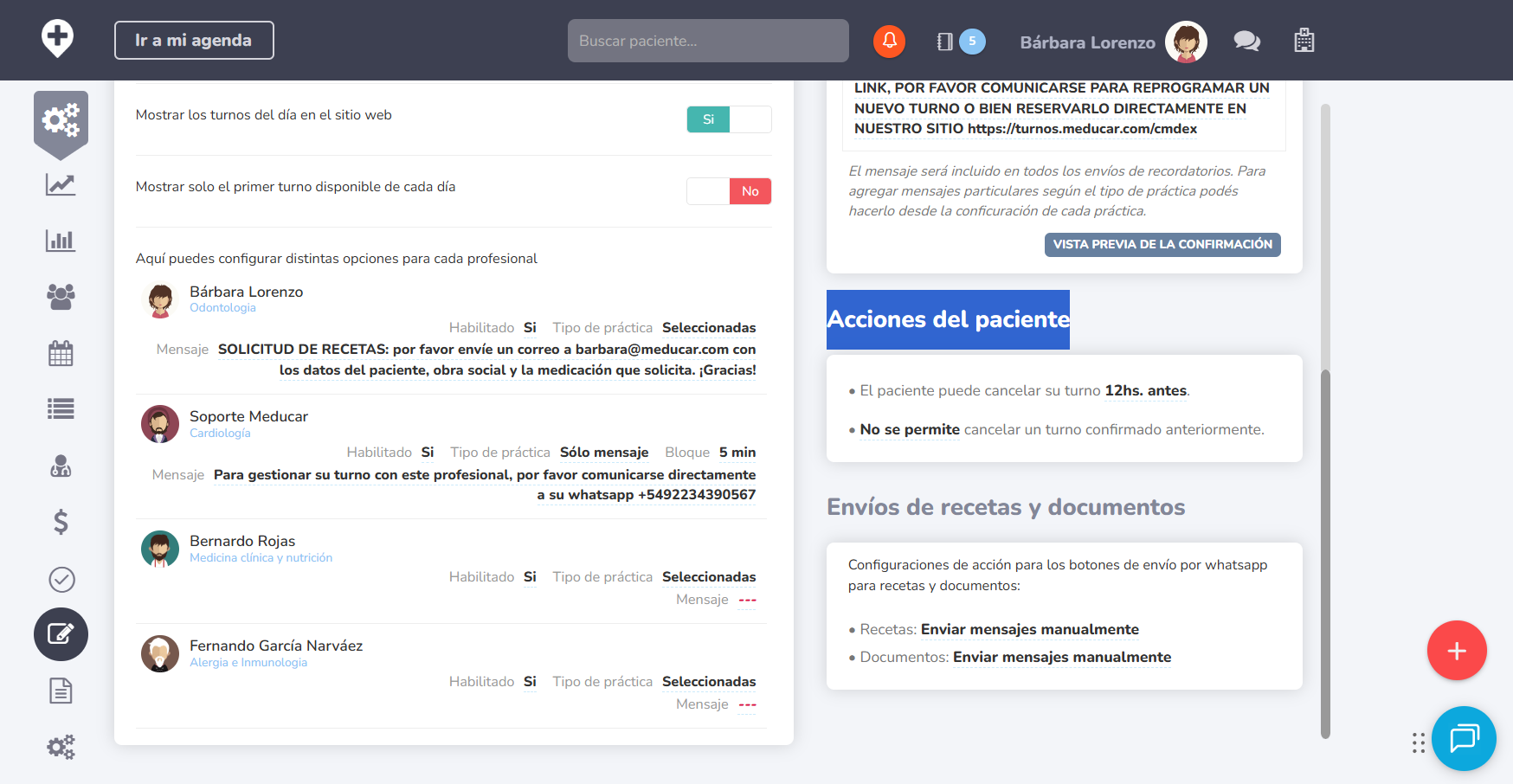Screen dimensions: 1513x784
Task: Open the support chat bubble widget
Action: [1464, 738]
